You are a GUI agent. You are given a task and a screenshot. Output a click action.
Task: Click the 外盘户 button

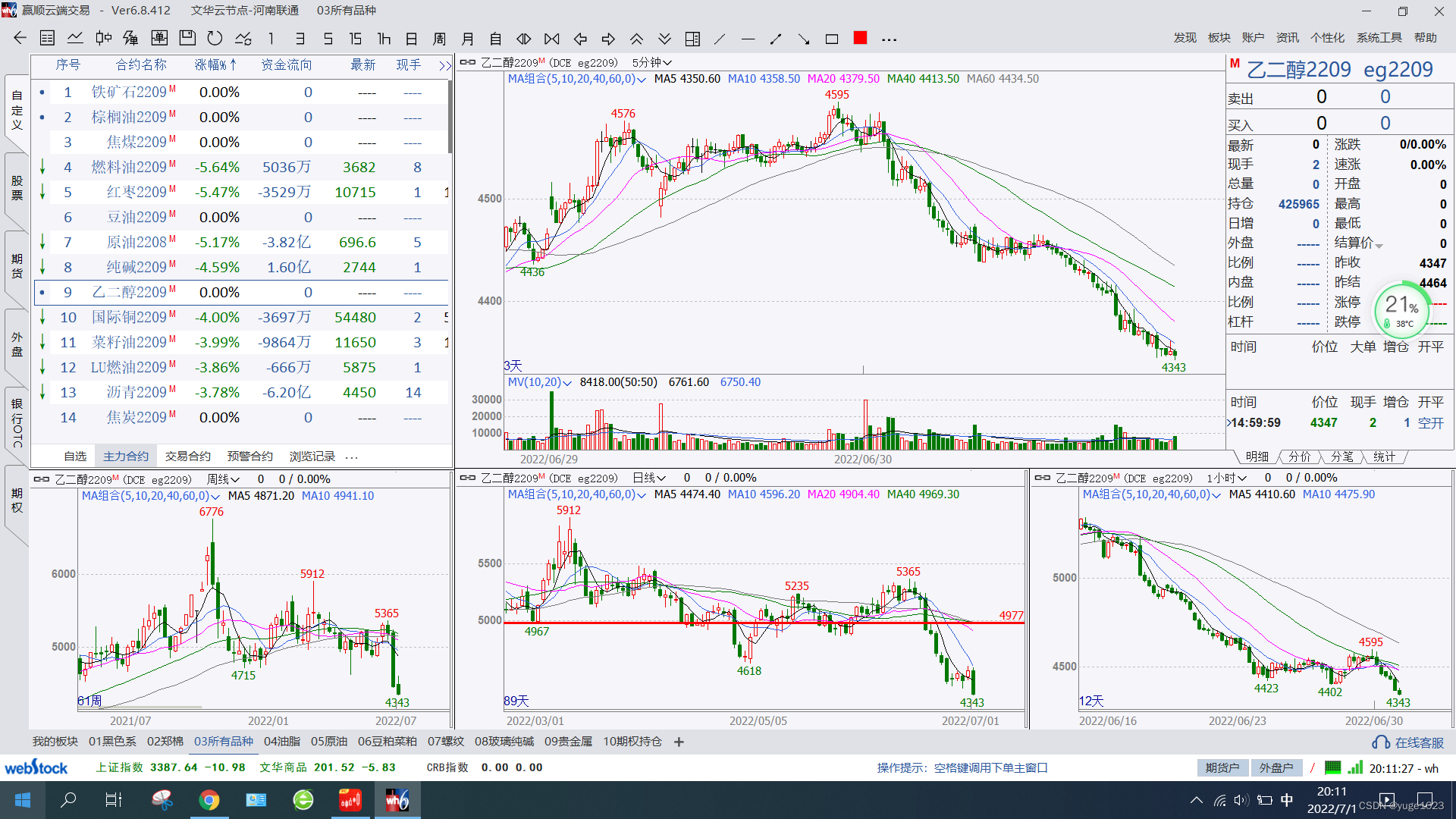[1276, 768]
